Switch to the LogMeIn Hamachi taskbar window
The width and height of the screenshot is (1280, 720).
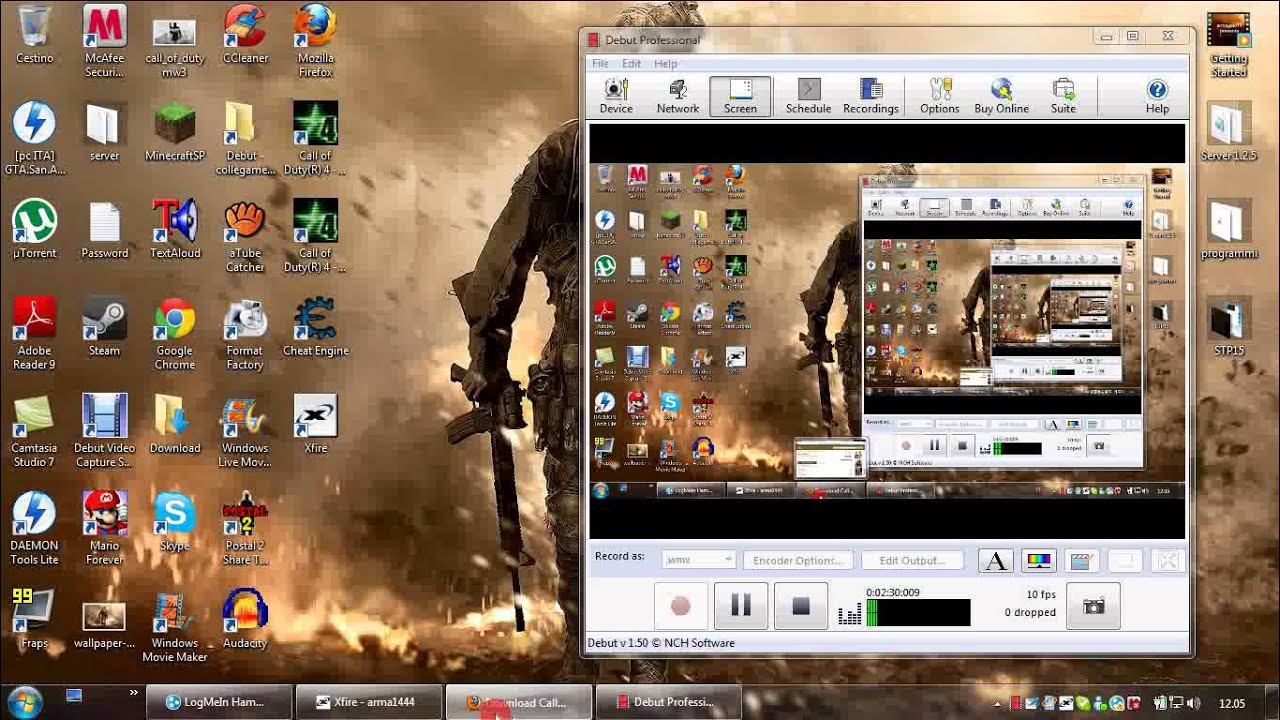[x=220, y=702]
